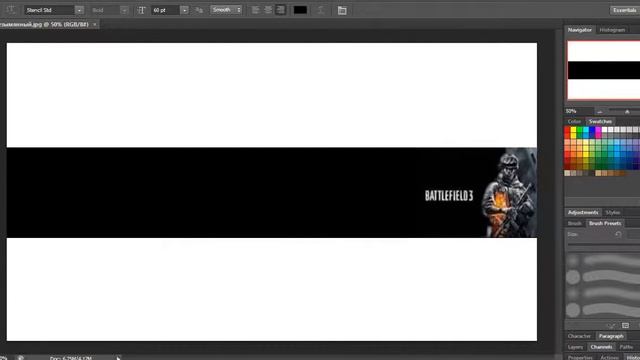The image size is (640, 360).
Task: Open the Smooth anti-aliasing dropdown
Action: 226,10
